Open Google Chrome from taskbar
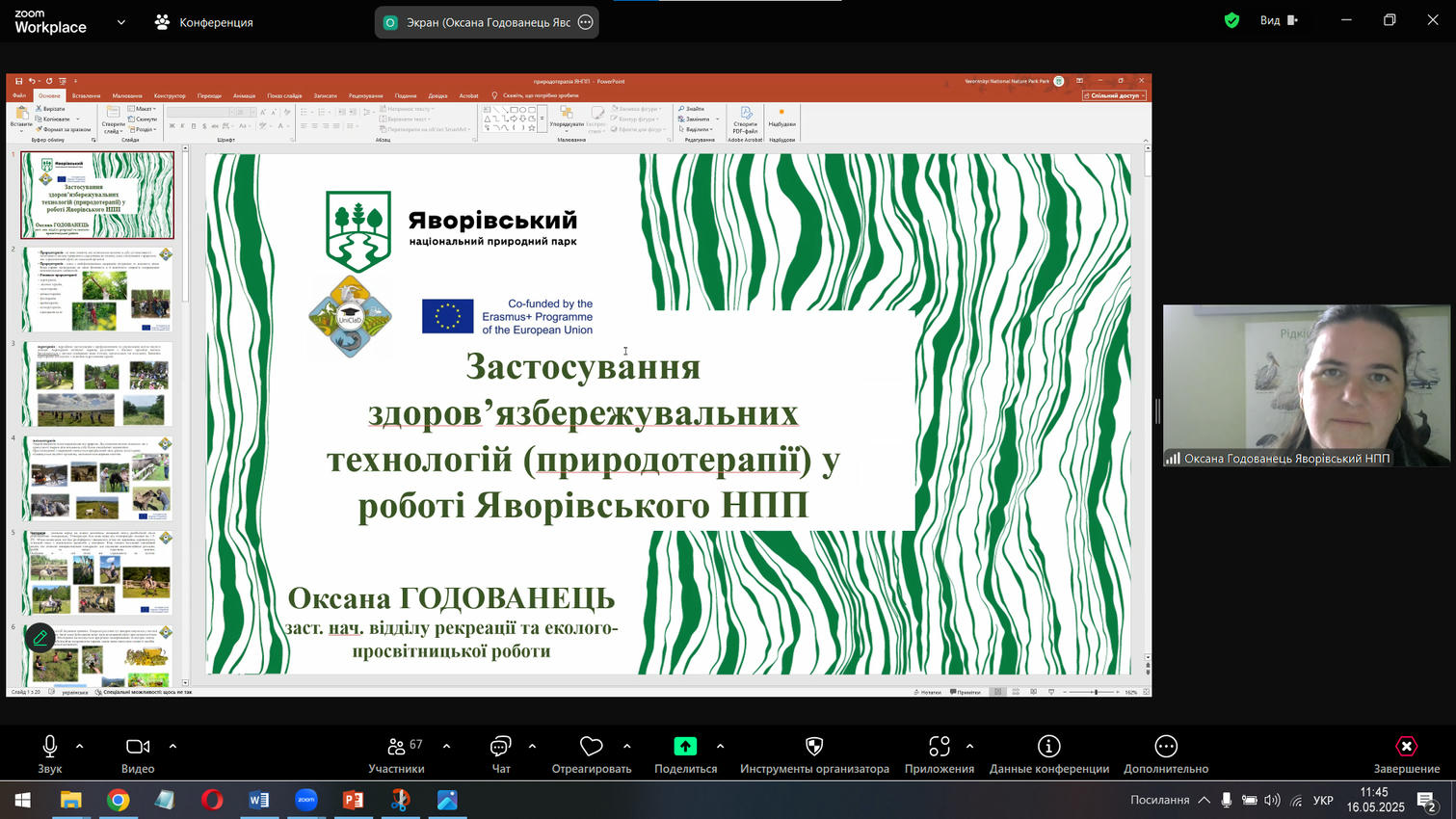This screenshot has width=1456, height=819. point(118,800)
